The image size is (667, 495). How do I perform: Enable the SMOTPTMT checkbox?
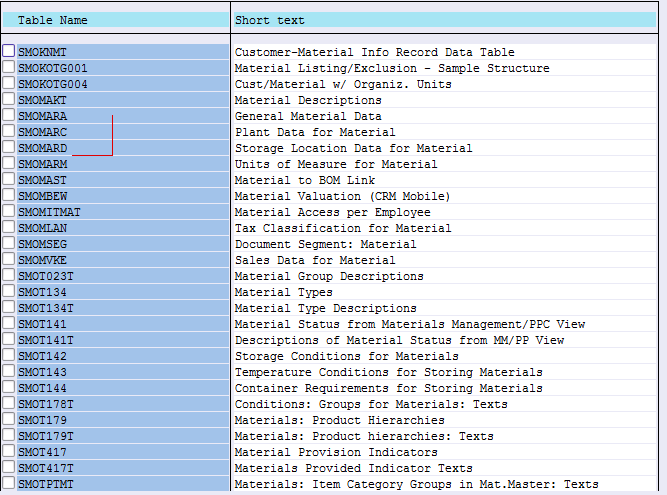[x=9, y=484]
